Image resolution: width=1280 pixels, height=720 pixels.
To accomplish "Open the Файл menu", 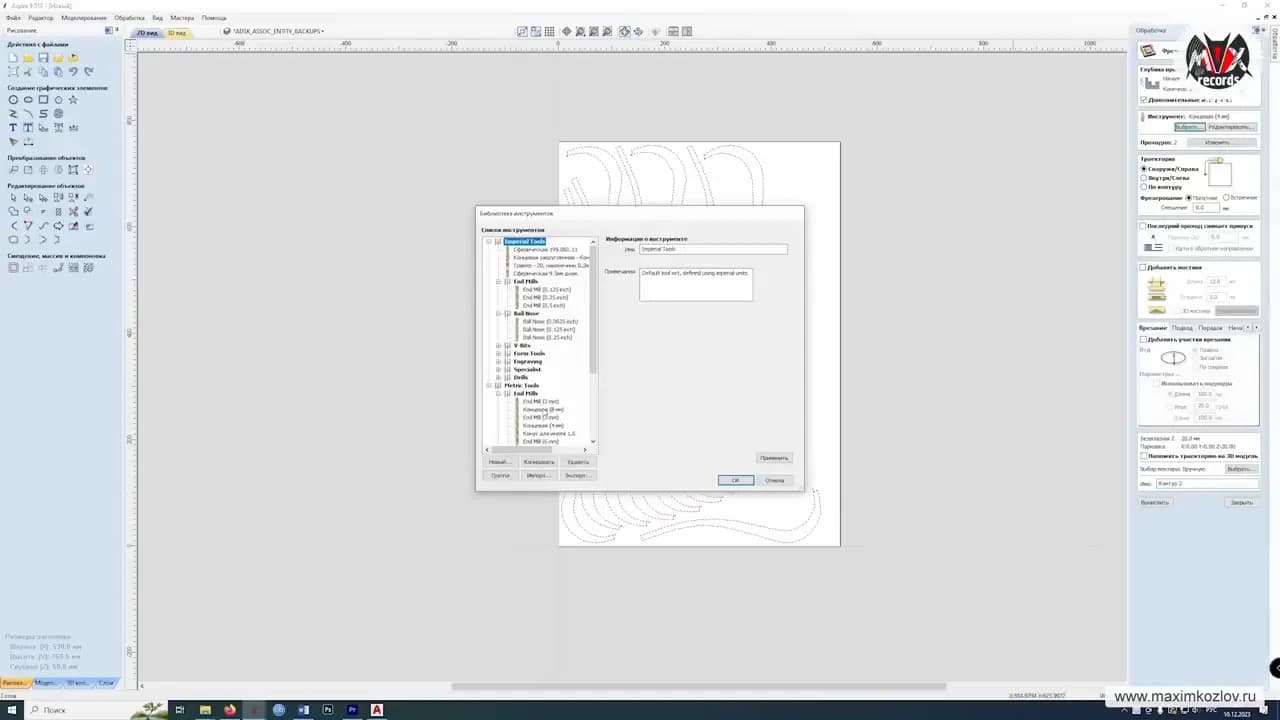I will 14,18.
